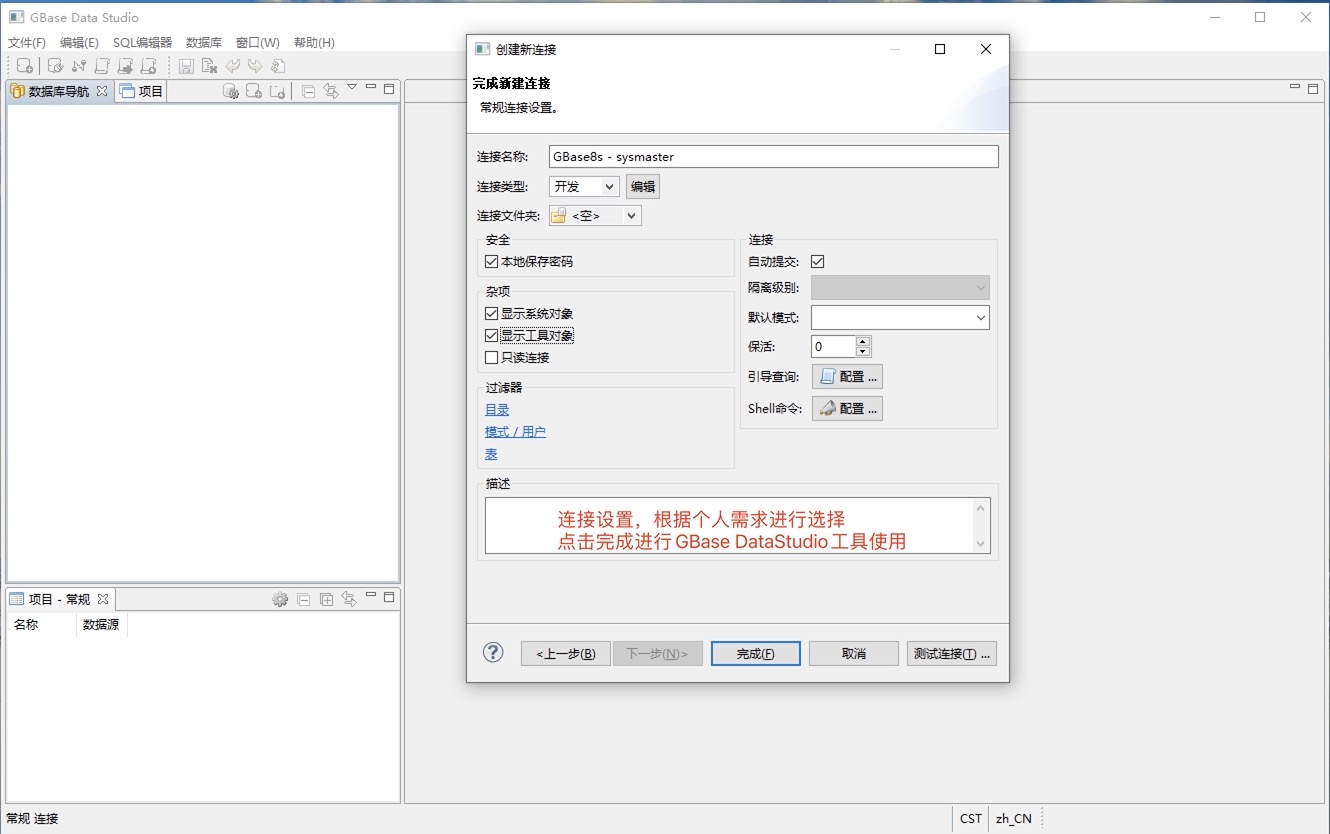The height and width of the screenshot is (834, 1330).
Task: Click the right curved arrow toolbar icon
Action: [x=255, y=66]
